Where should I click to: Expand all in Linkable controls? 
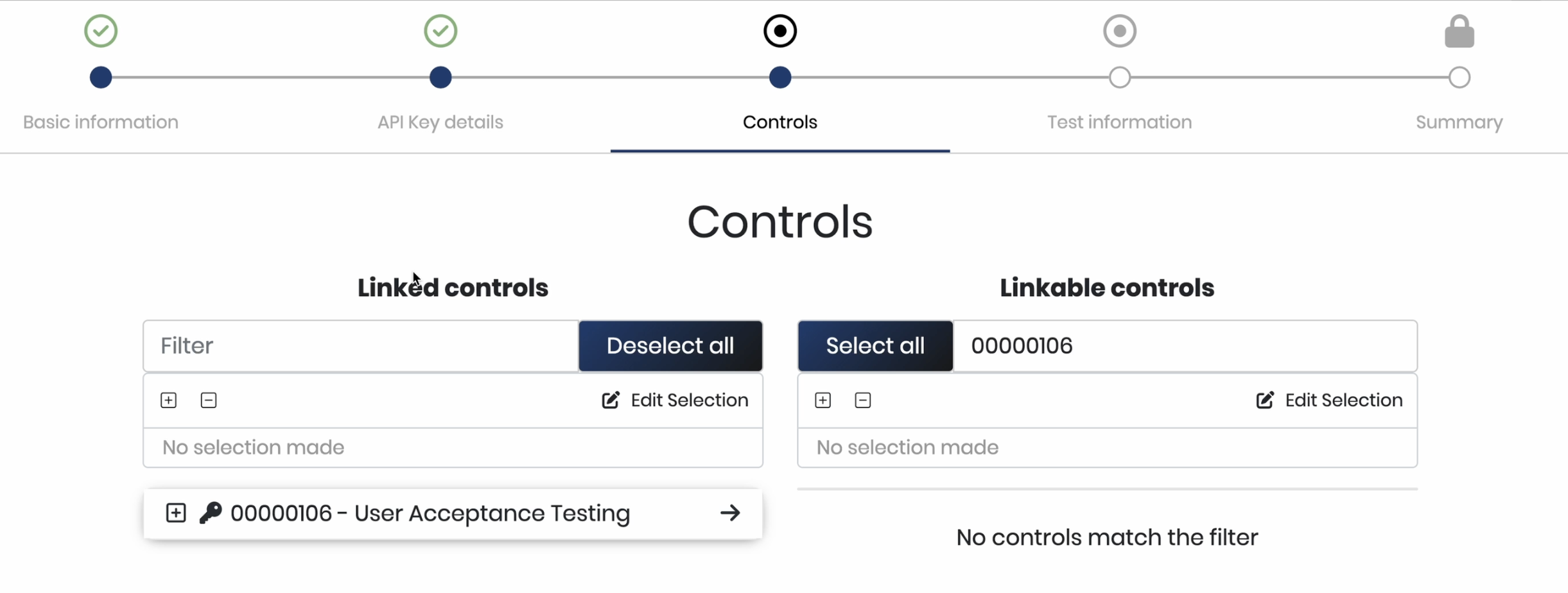point(823,400)
